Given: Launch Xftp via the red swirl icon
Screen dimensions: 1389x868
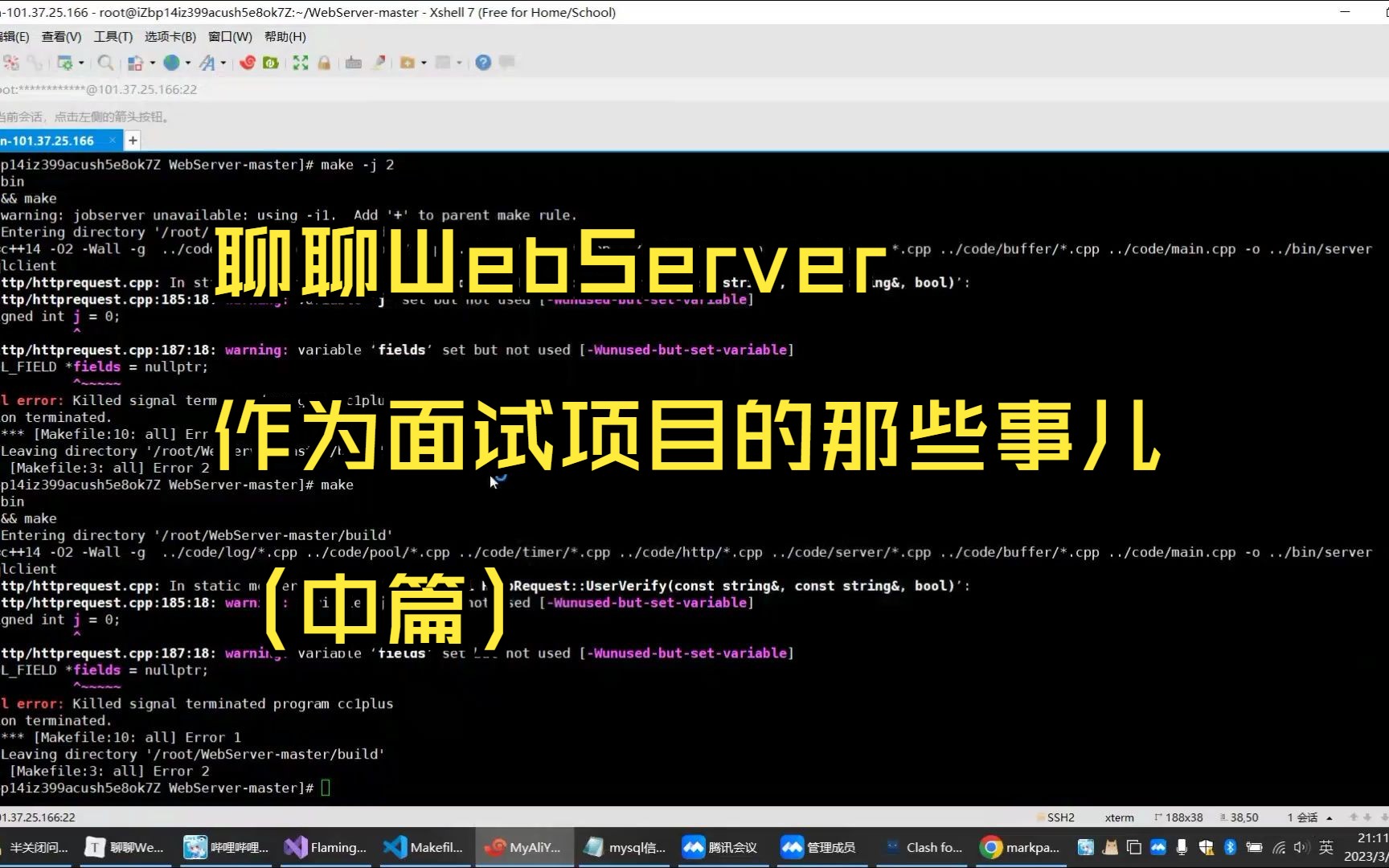Looking at the screenshot, I should click(248, 63).
